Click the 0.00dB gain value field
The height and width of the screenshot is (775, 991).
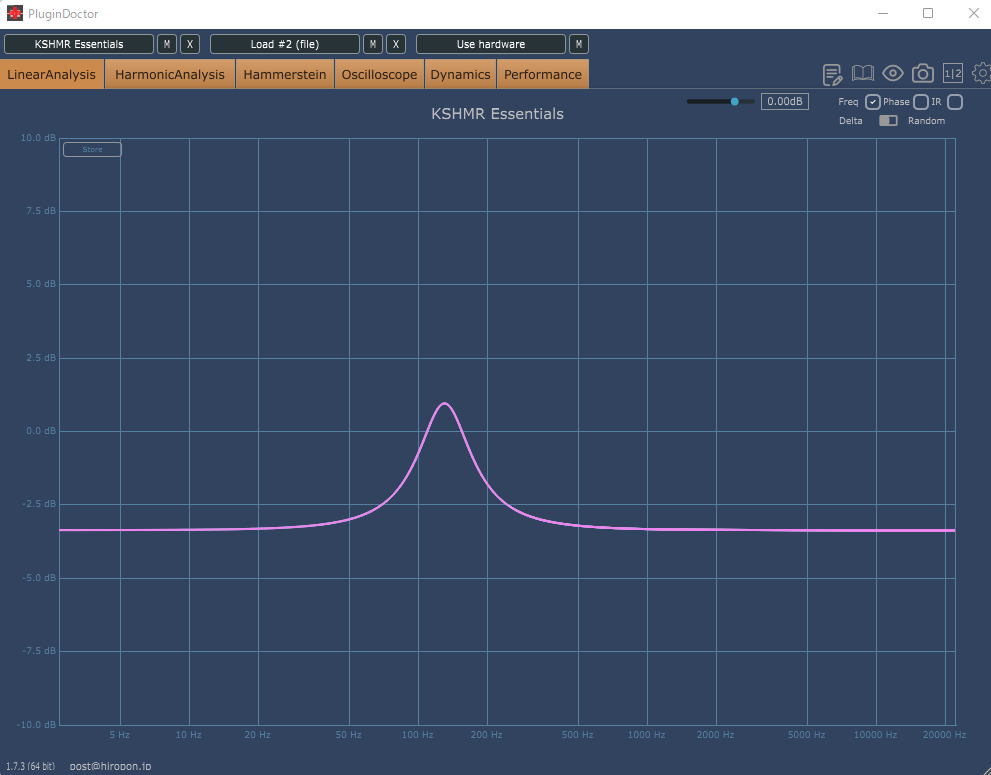coord(784,102)
